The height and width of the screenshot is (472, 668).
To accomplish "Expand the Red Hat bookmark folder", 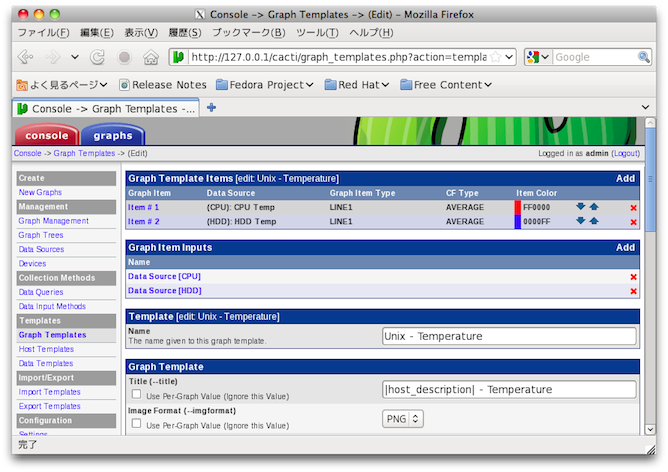I will click(356, 85).
